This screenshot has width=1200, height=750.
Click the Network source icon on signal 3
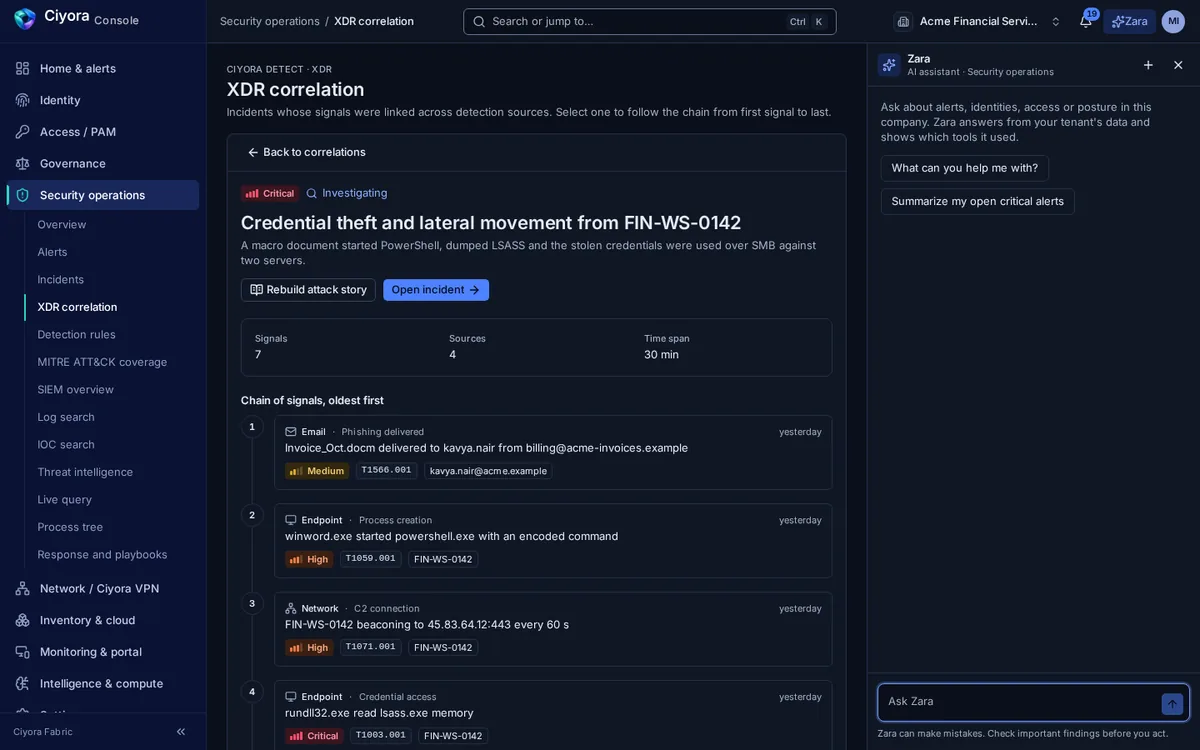tap(291, 608)
